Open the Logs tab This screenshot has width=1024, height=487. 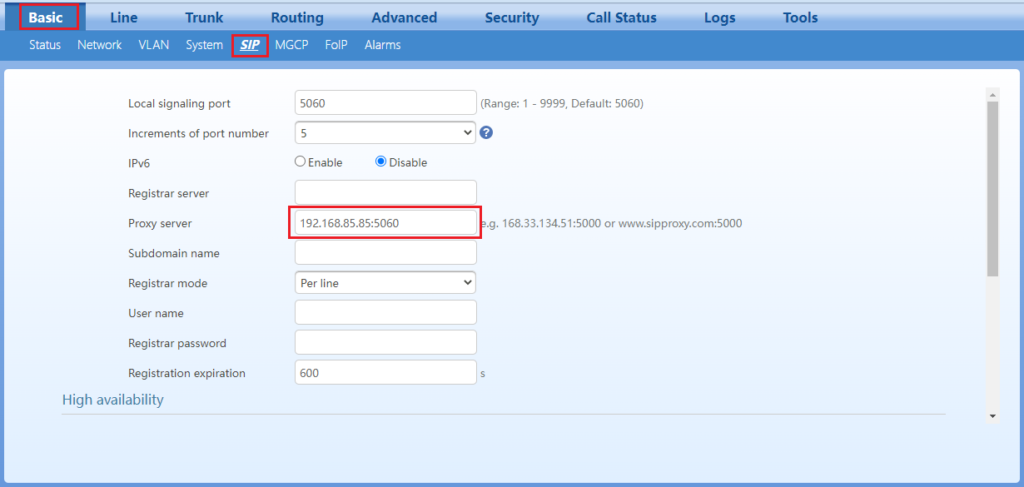[719, 17]
